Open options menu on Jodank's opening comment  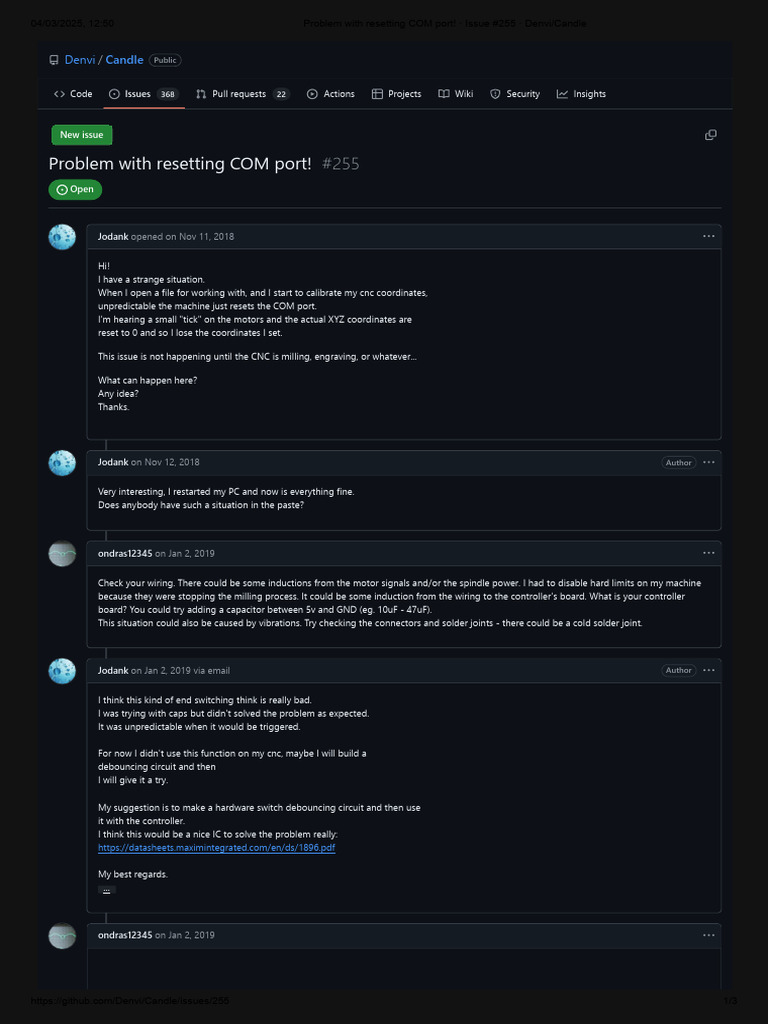point(708,236)
